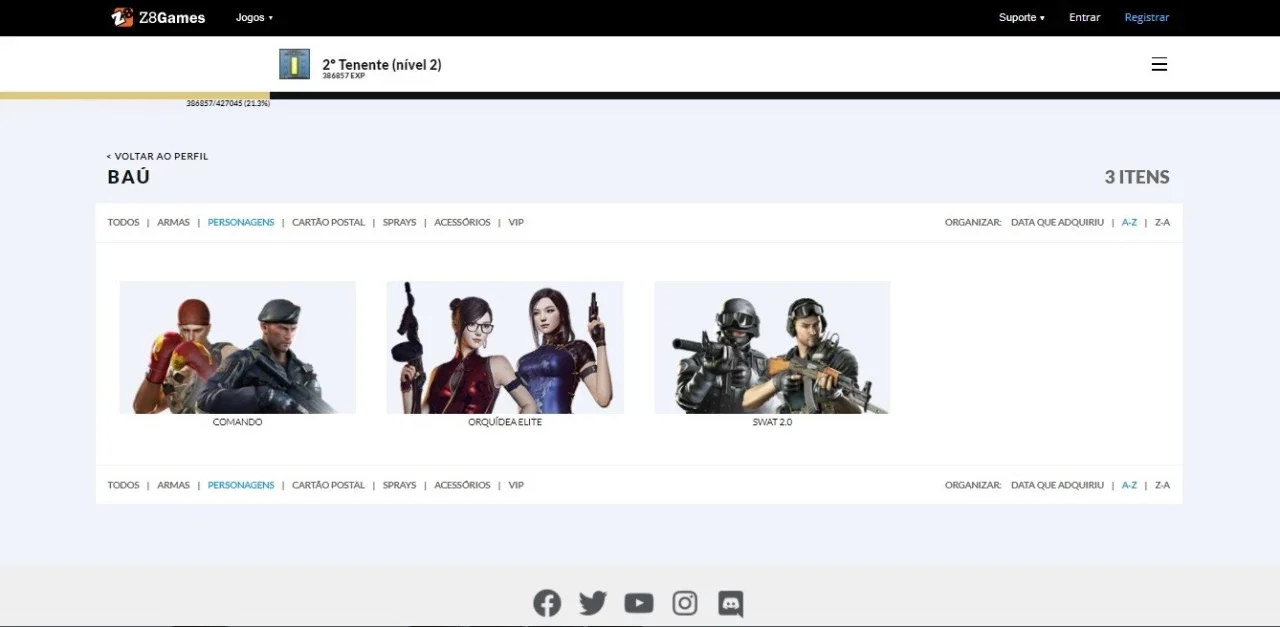Open the YouTube social icon
1280x627 pixels.
point(639,603)
